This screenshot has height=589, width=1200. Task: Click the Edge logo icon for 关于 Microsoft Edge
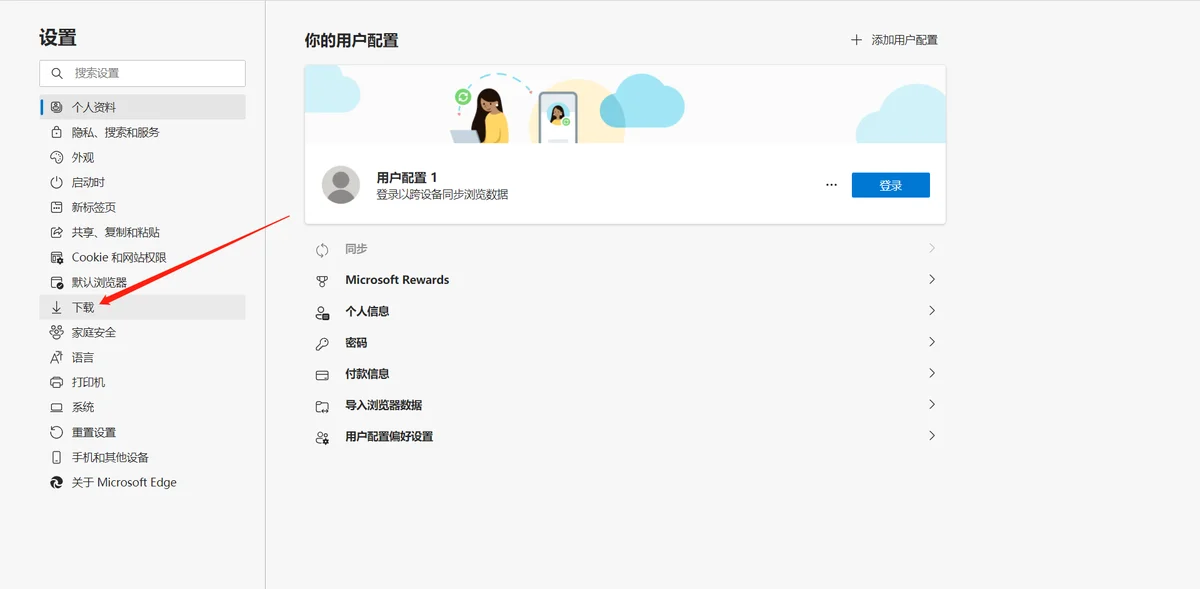click(57, 482)
